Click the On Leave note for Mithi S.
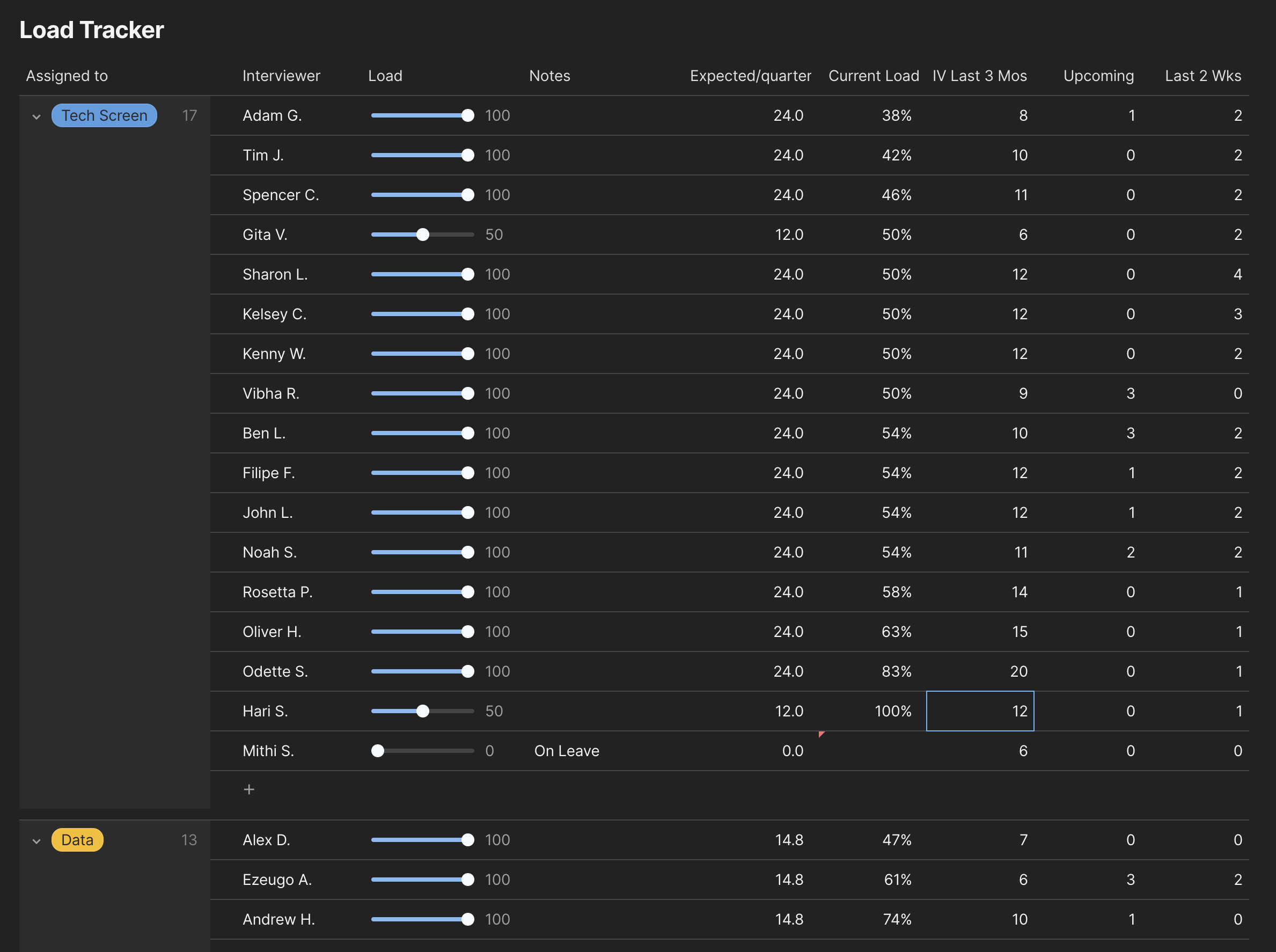This screenshot has width=1276, height=952. pos(567,751)
